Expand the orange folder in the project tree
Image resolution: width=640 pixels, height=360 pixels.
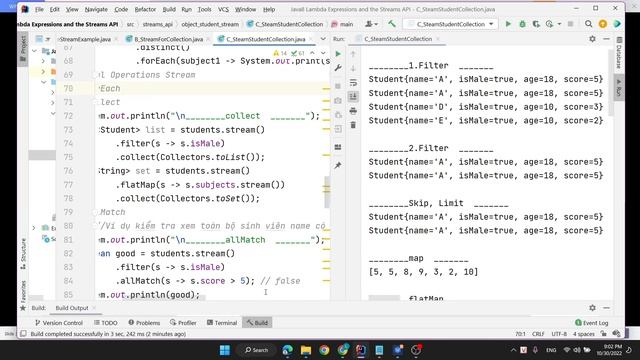pyautogui.click(x=43, y=71)
